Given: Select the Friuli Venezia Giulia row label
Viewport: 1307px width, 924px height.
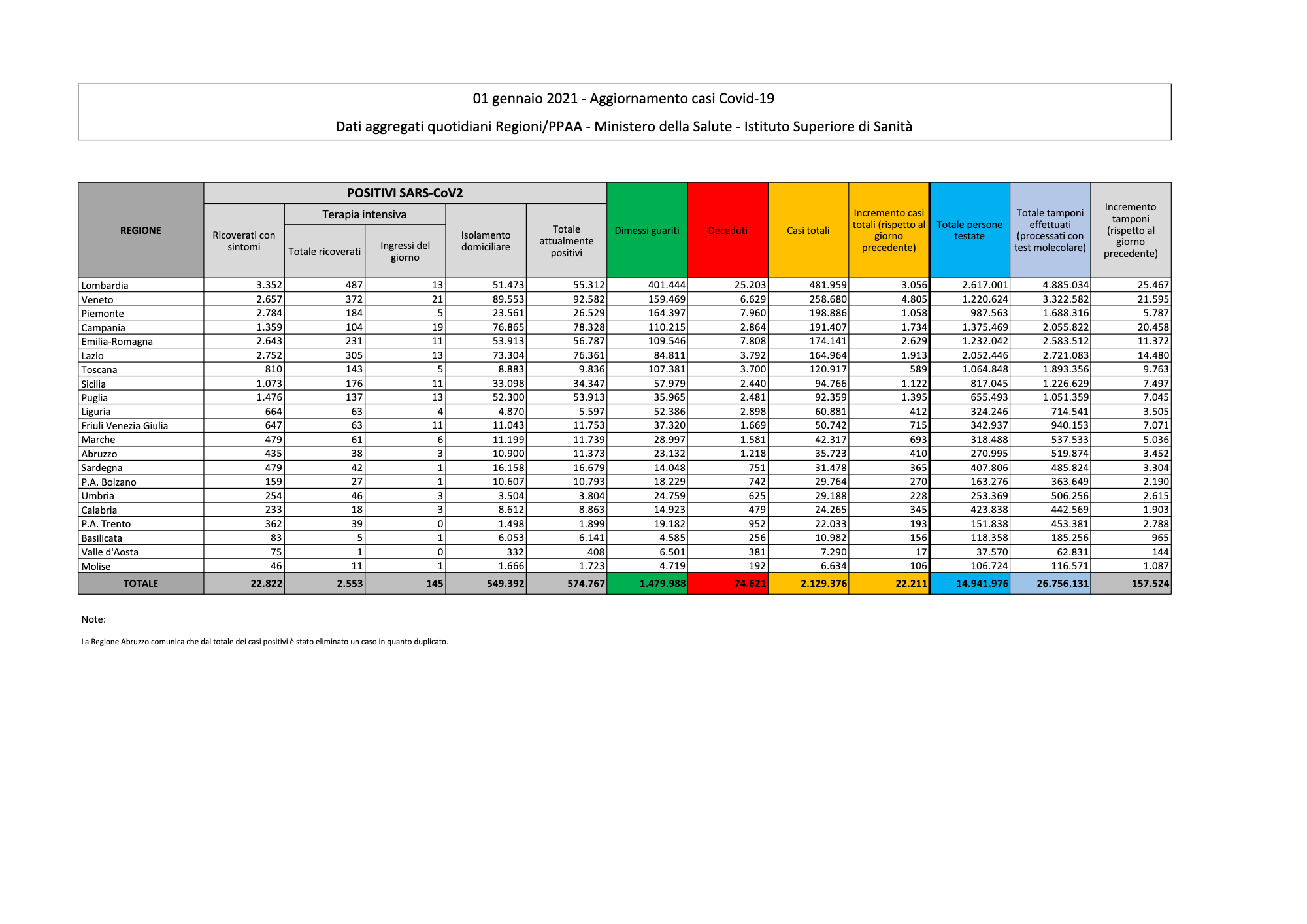Looking at the screenshot, I should 124,426.
